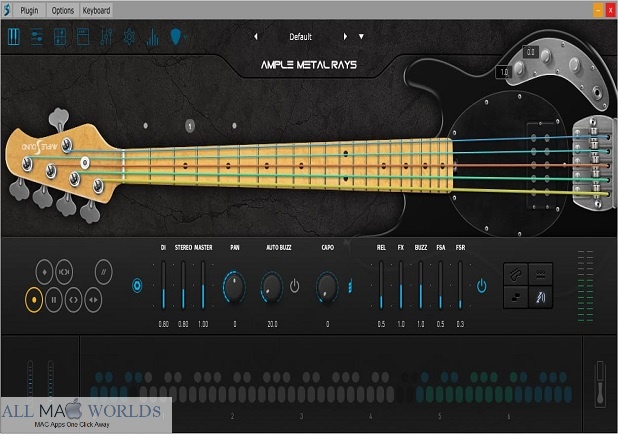This screenshot has width=618, height=434.
Task: Click the Auto Buzz value 20.0
Action: click(272, 324)
